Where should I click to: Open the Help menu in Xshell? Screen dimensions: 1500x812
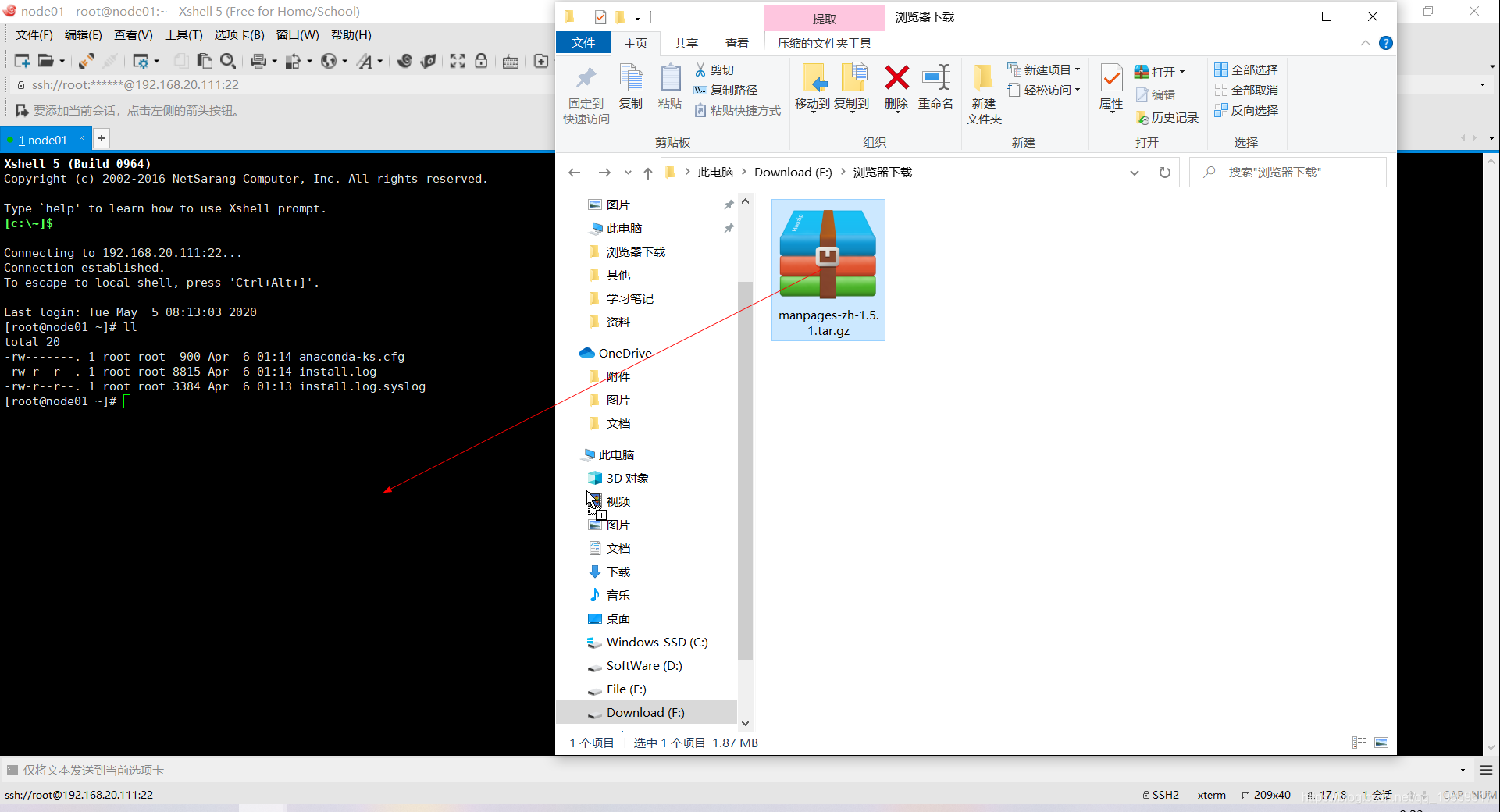(351, 34)
